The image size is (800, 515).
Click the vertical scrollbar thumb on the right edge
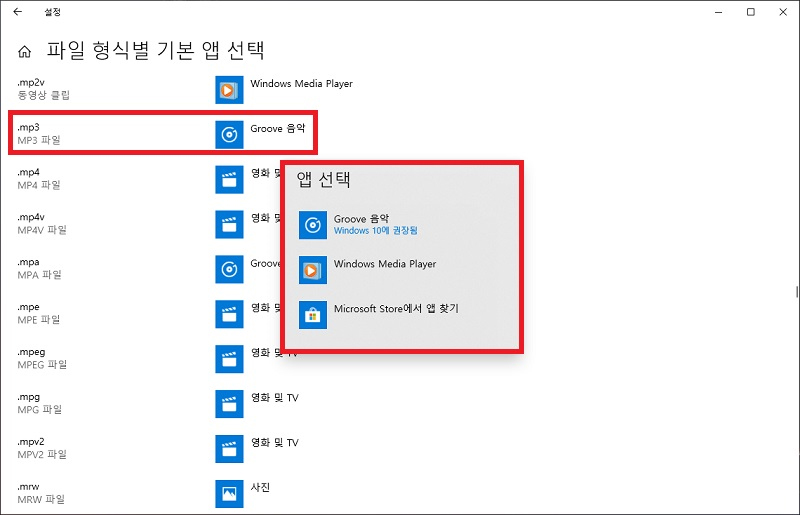[x=796, y=291]
